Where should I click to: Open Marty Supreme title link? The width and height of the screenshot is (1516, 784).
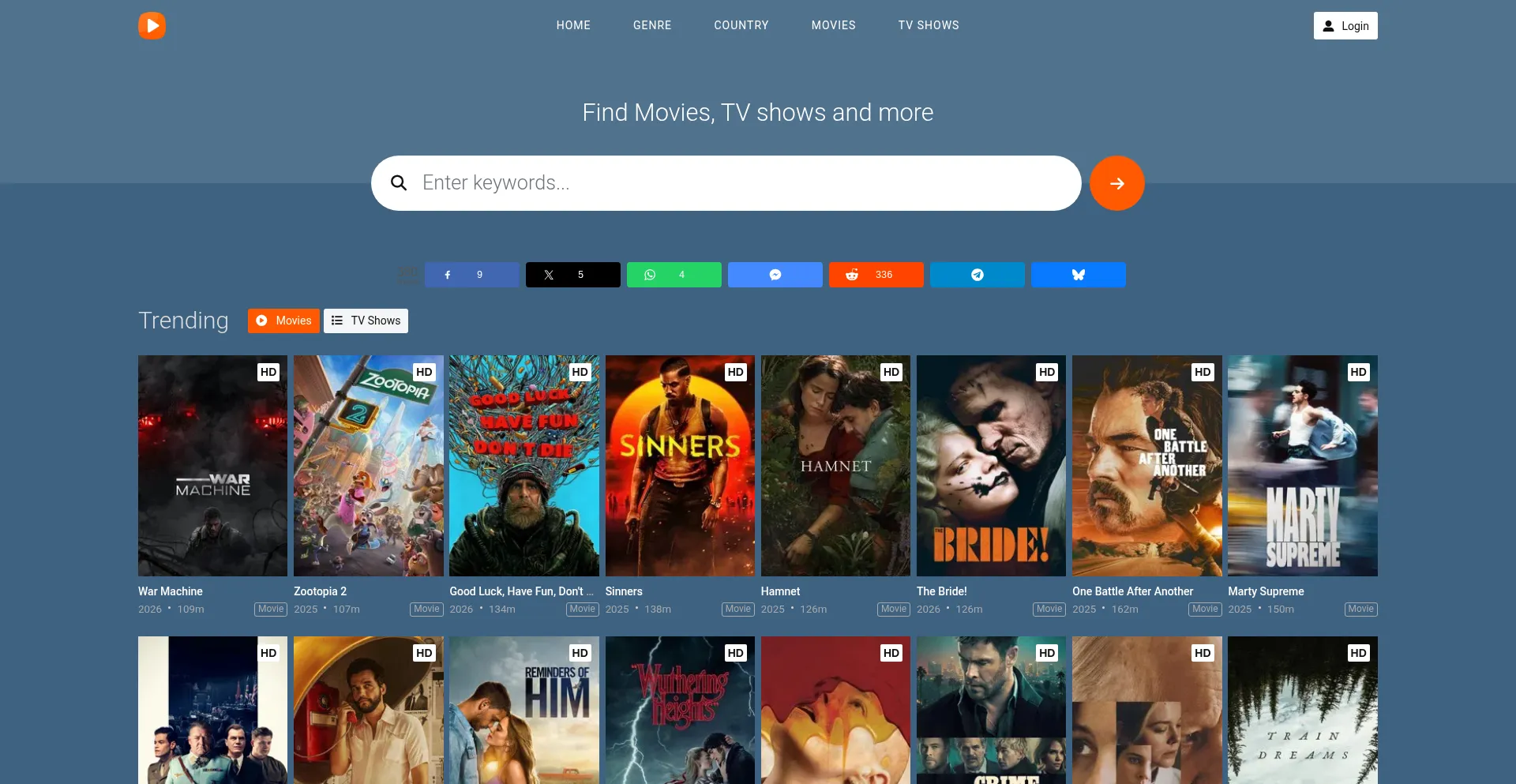(x=1266, y=591)
